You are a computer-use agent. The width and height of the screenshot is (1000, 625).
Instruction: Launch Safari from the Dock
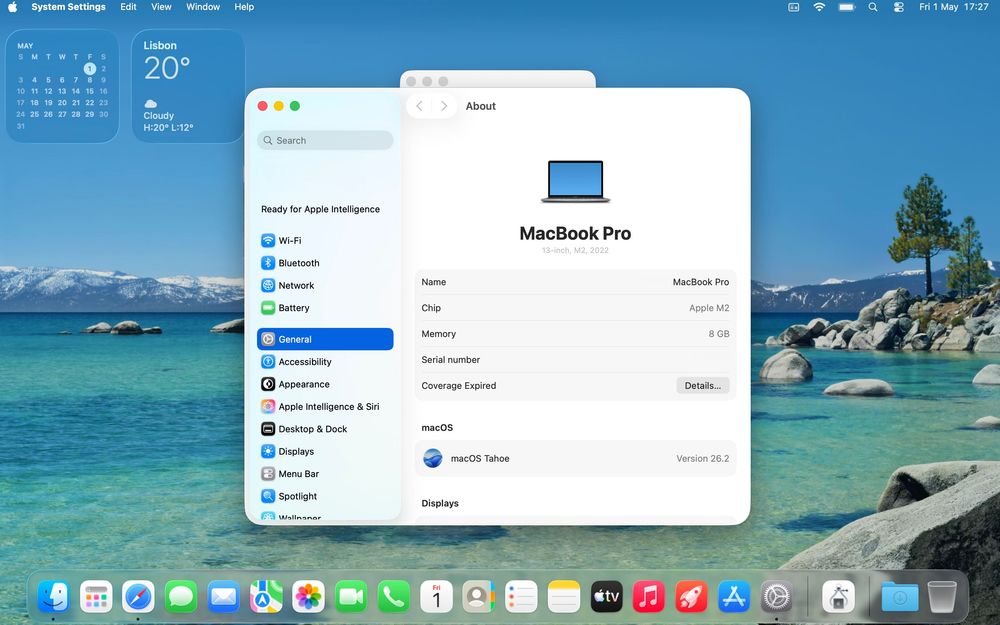pos(138,597)
